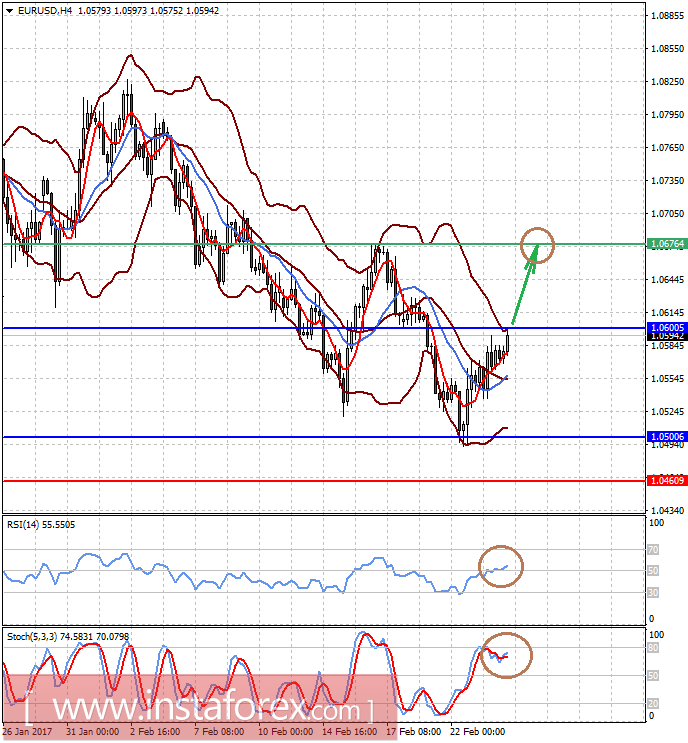Open the www.instaforex.com watermark link
Screen dimensions: 688x743
[x=200, y=711]
